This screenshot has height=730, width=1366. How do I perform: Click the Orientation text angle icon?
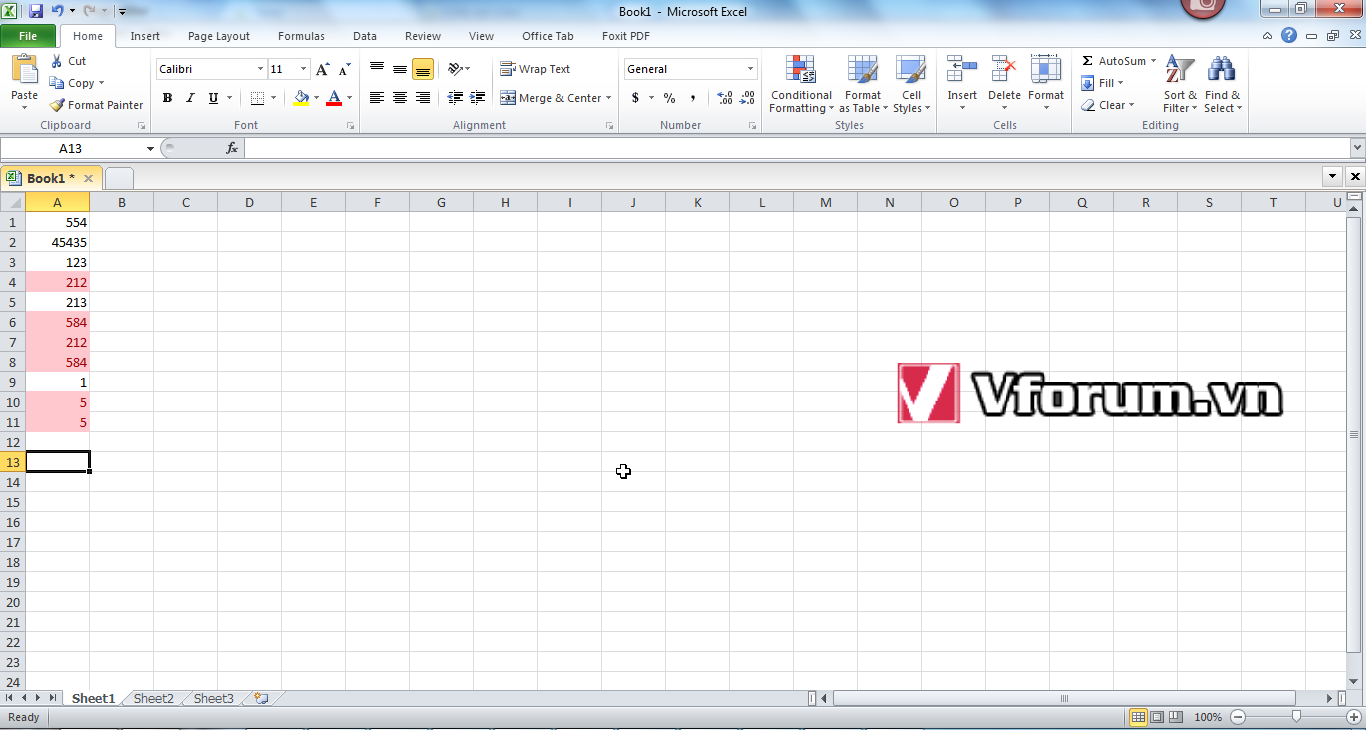click(455, 69)
